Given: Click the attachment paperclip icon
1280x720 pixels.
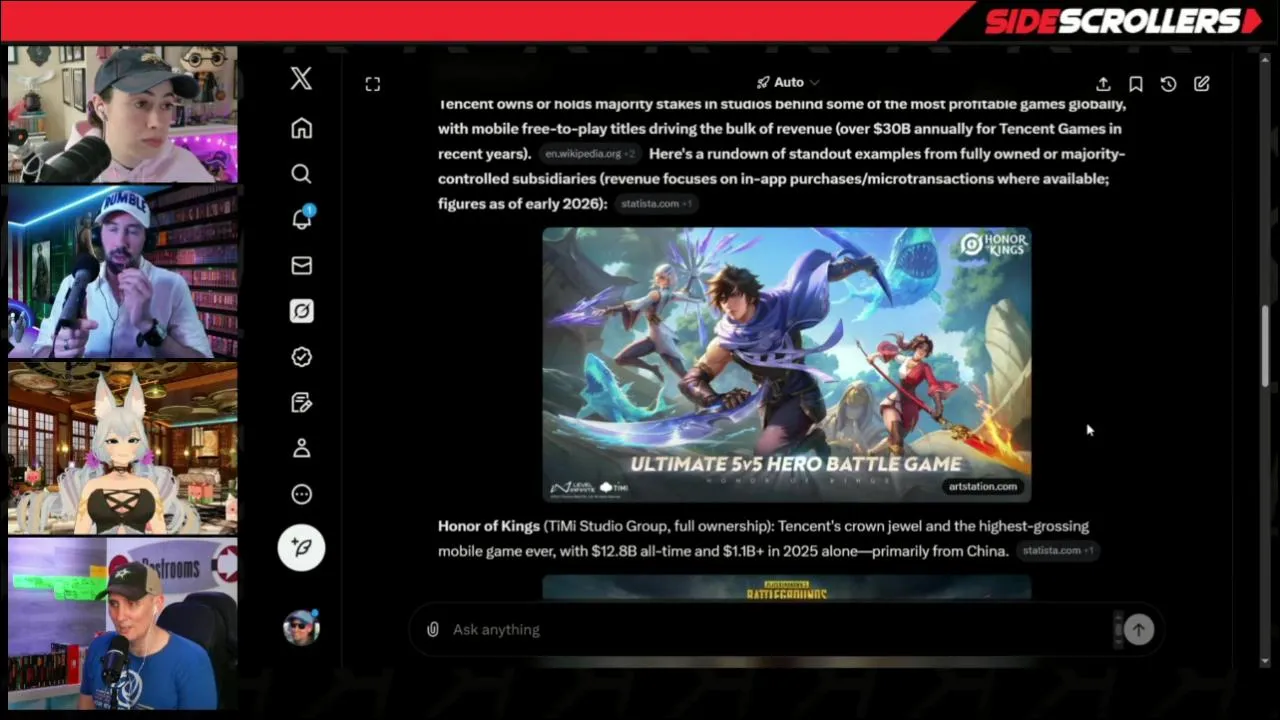Looking at the screenshot, I should [x=432, y=629].
